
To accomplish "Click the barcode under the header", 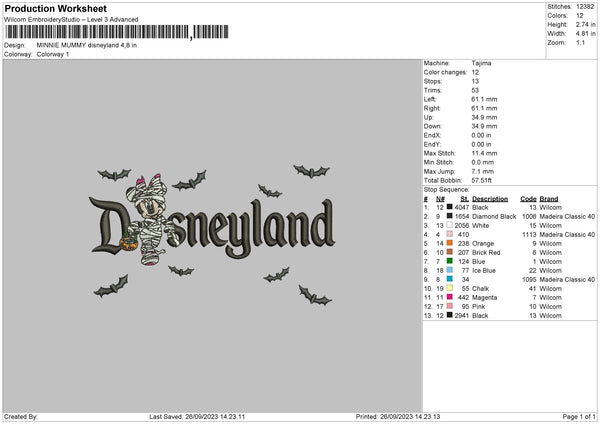I will tap(117, 32).
